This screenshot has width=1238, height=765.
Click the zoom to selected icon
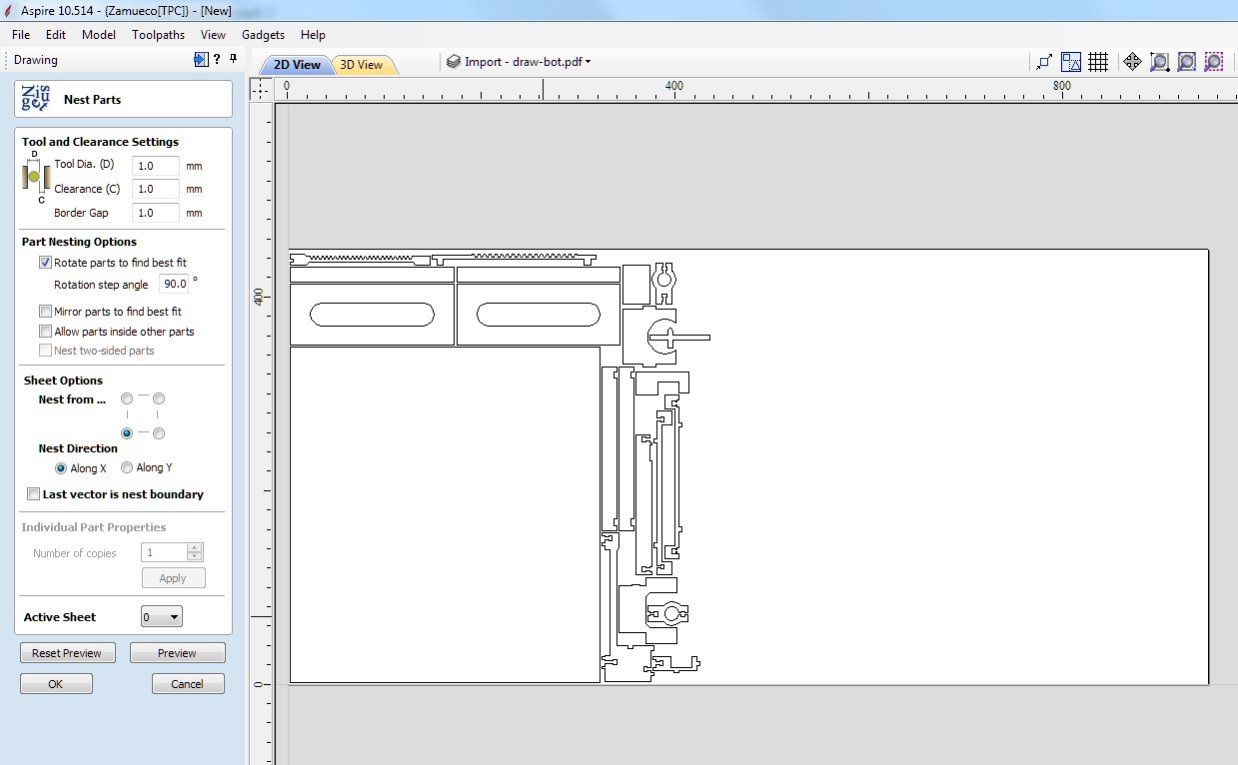click(x=1213, y=62)
